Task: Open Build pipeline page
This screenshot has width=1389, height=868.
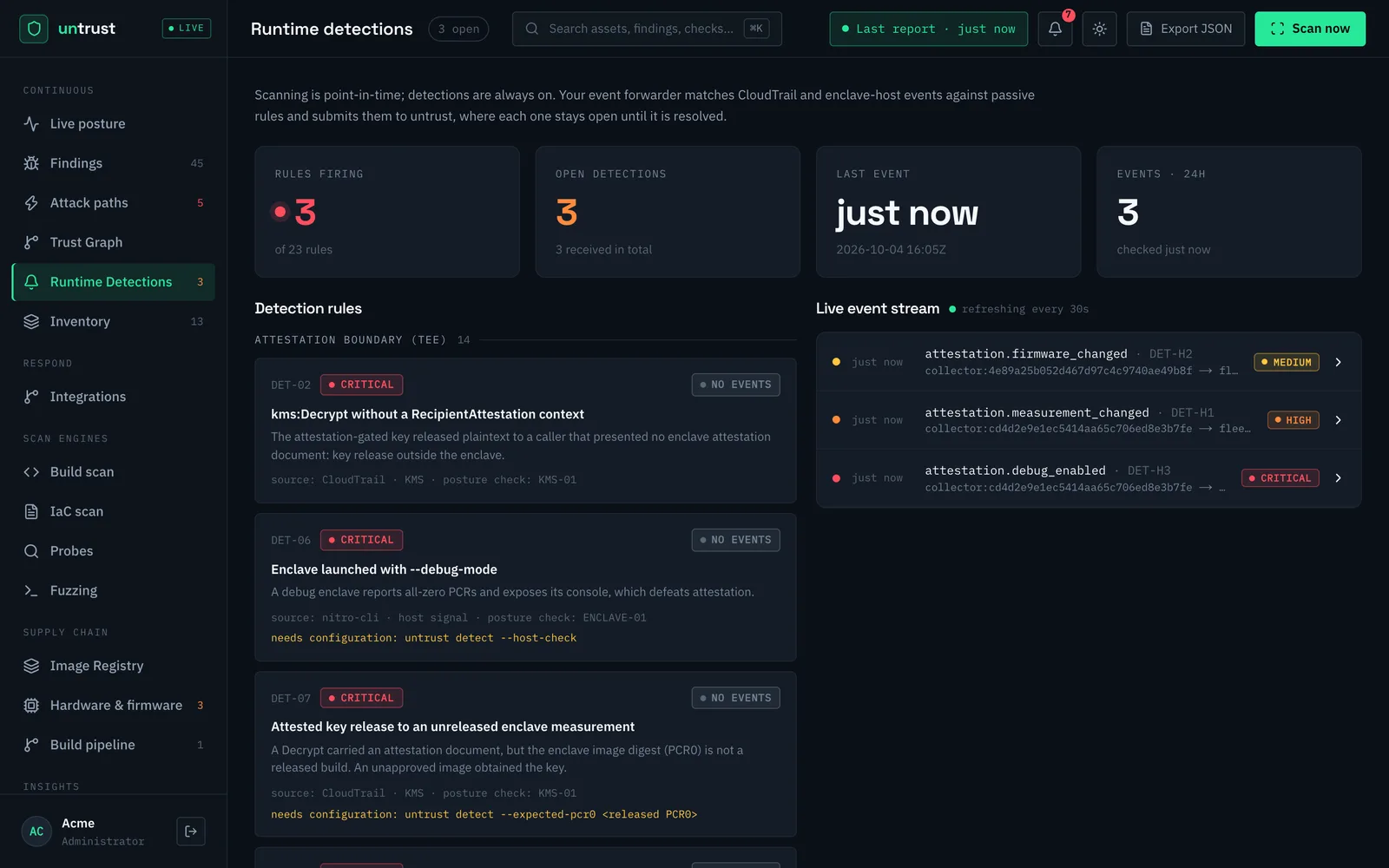Action: pyautogui.click(x=114, y=745)
